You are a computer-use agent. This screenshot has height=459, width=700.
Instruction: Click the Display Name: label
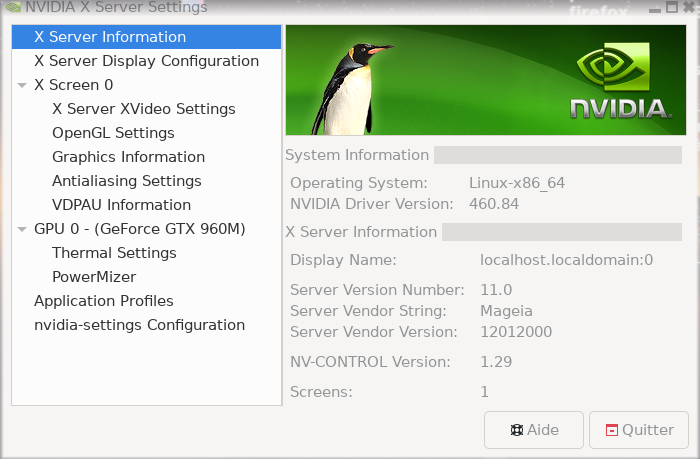coord(343,260)
